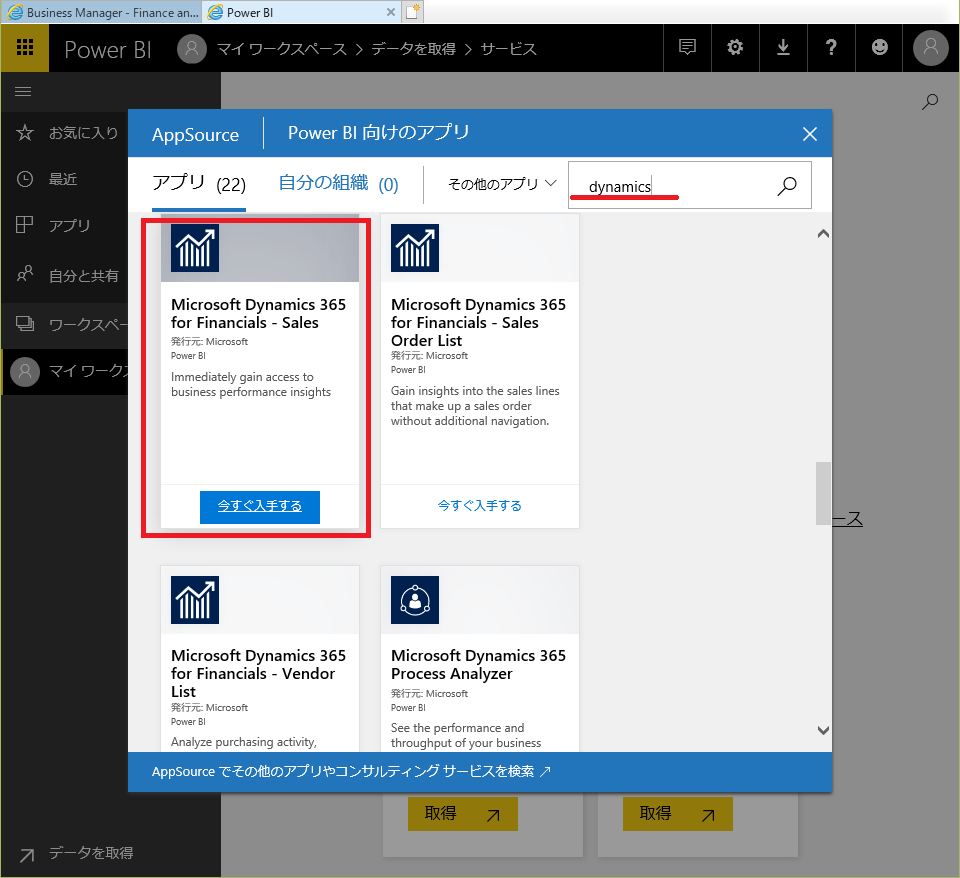Viewport: 960px width, 878px height.
Task: Click the app list scrollbar thumb
Action: click(823, 493)
